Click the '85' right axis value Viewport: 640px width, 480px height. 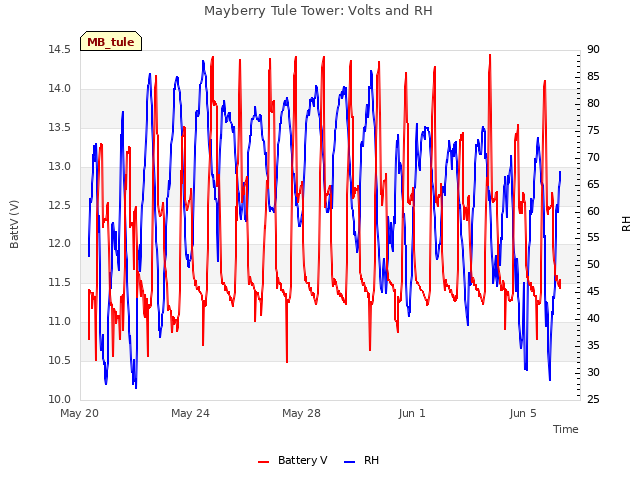pyautogui.click(x=593, y=77)
